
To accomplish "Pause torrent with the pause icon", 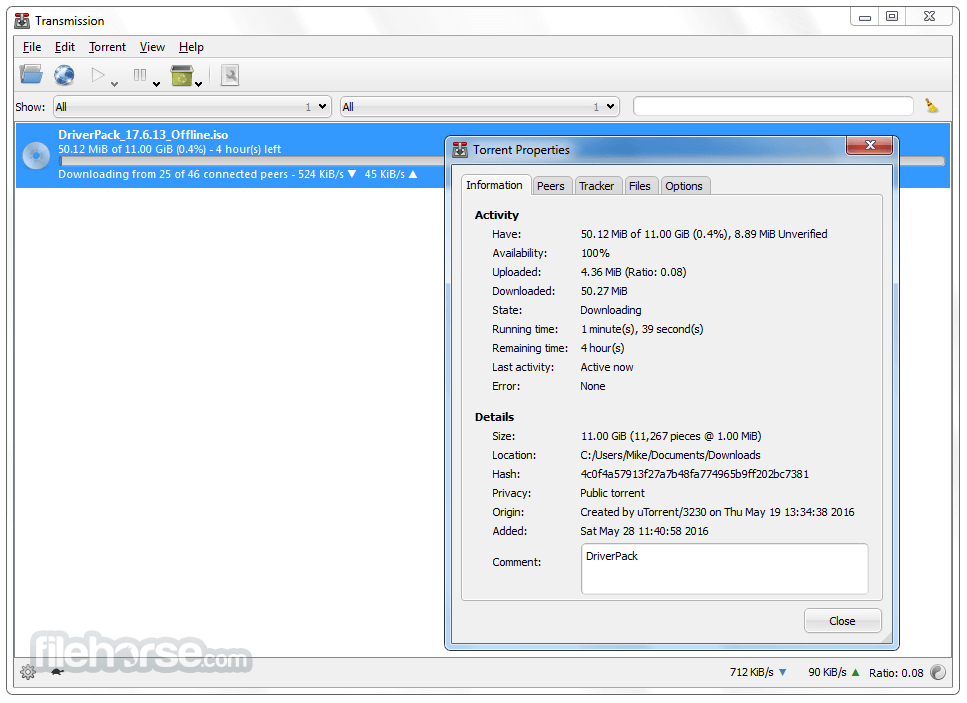I will click(140, 75).
